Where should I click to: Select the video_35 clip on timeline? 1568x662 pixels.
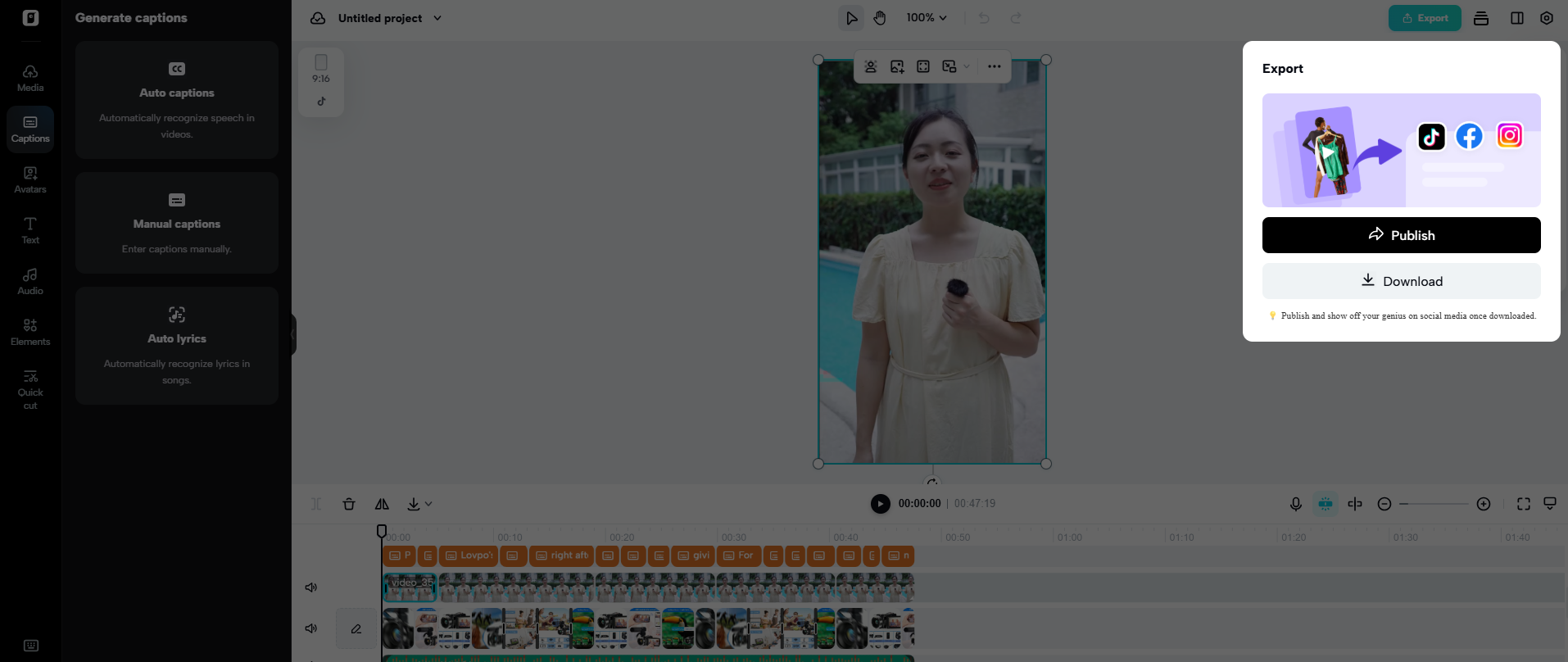click(x=410, y=587)
